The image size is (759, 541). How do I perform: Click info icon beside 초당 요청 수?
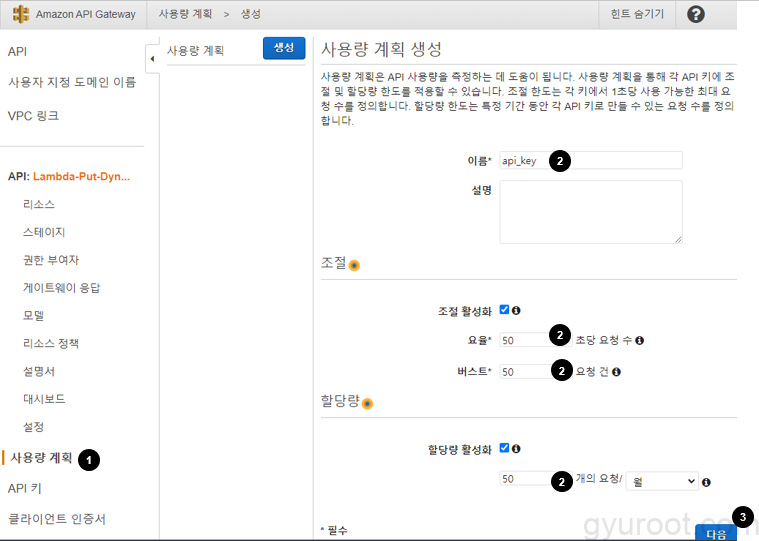pyautogui.click(x=639, y=340)
